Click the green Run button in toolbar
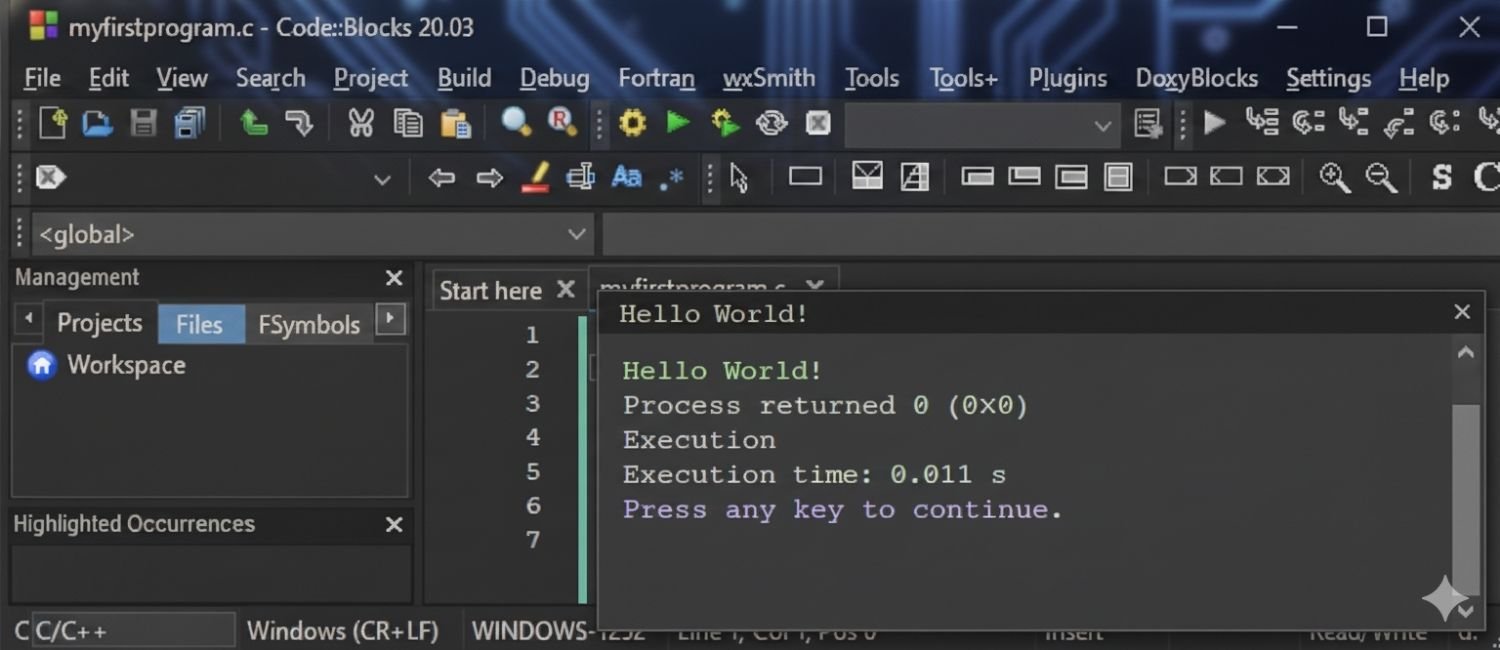 click(678, 123)
